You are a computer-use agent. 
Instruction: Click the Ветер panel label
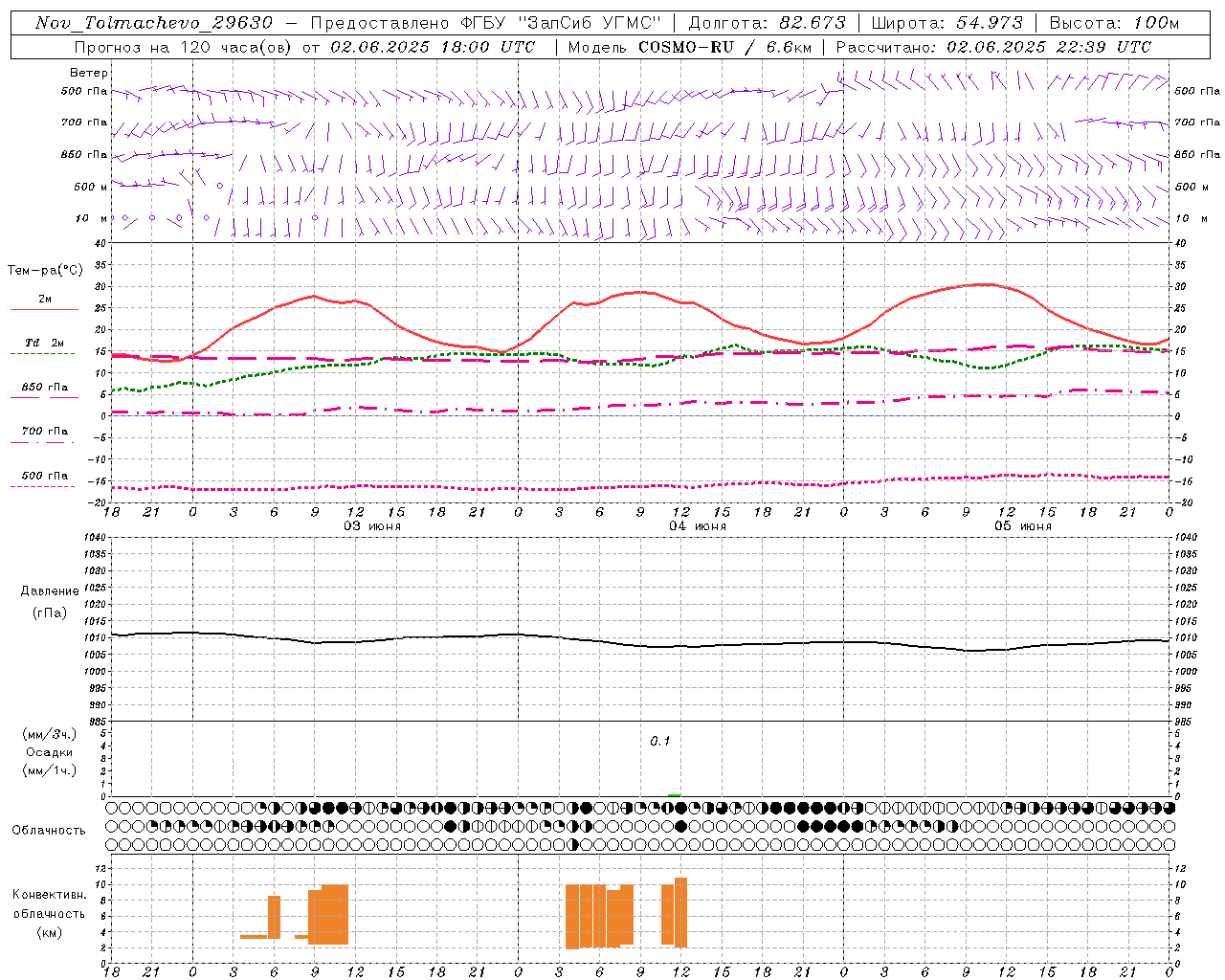coord(89,73)
